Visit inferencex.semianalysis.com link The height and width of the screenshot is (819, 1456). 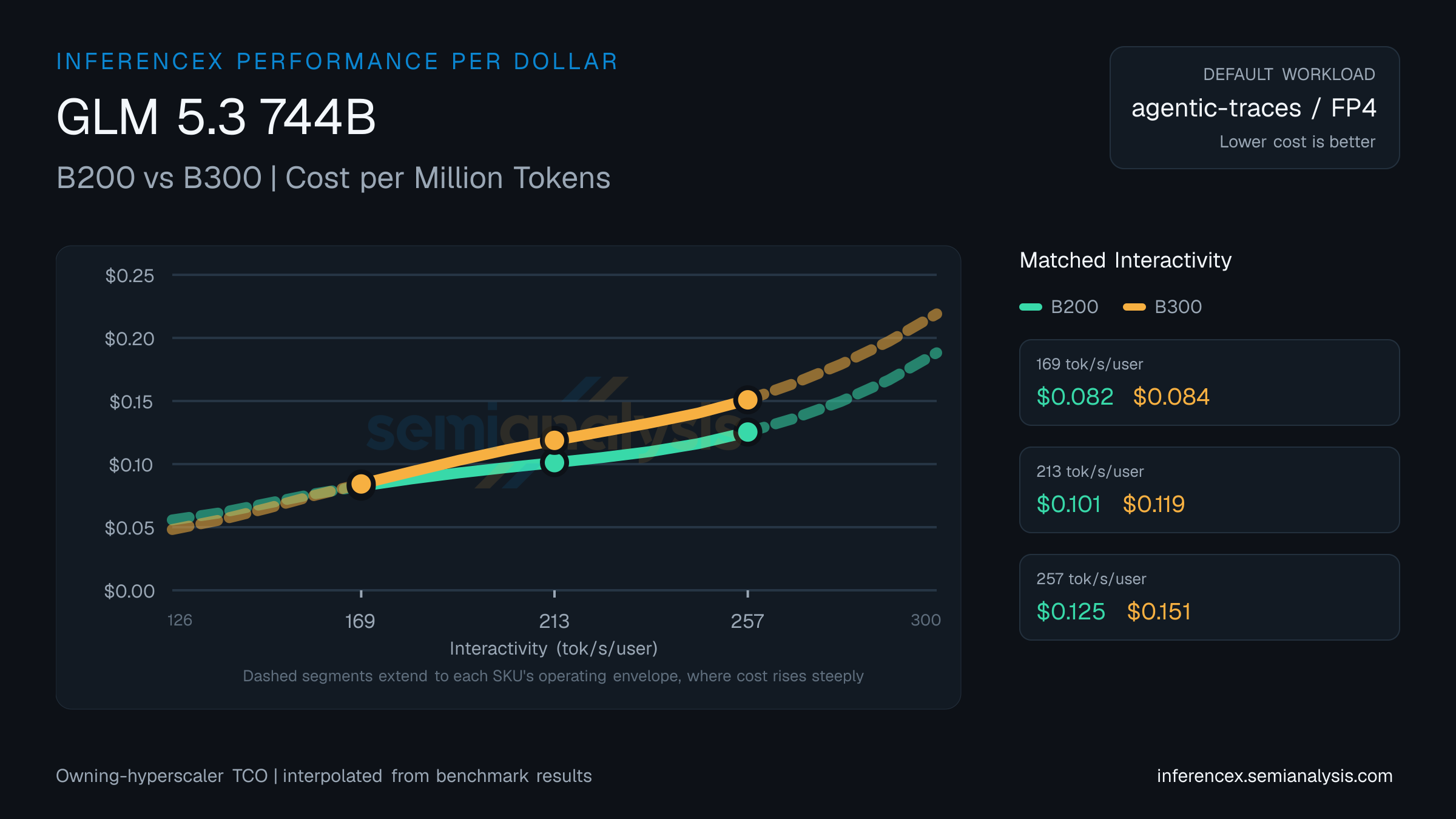(x=1275, y=776)
